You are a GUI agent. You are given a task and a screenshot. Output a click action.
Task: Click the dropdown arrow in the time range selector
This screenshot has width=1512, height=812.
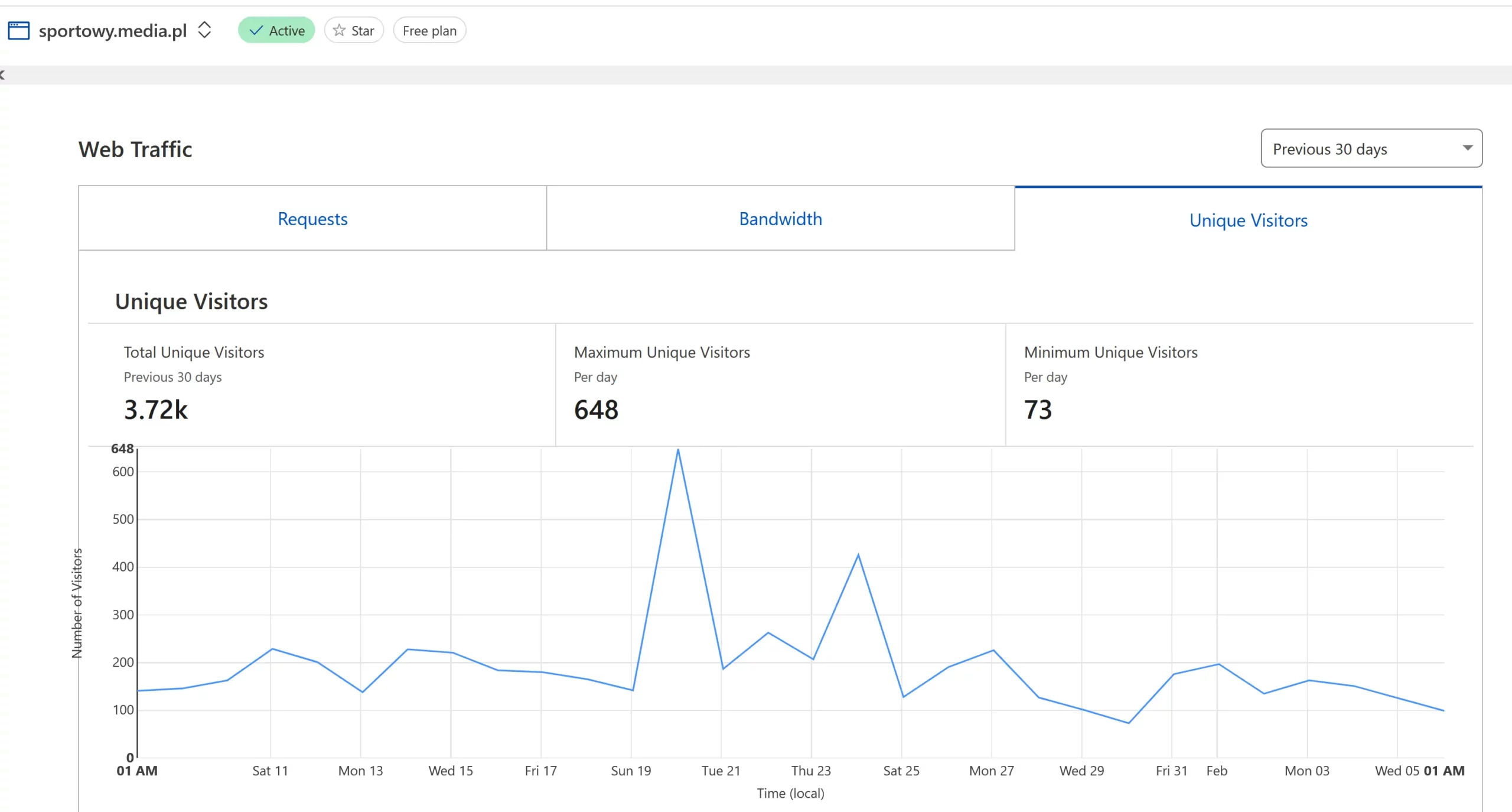1467,148
